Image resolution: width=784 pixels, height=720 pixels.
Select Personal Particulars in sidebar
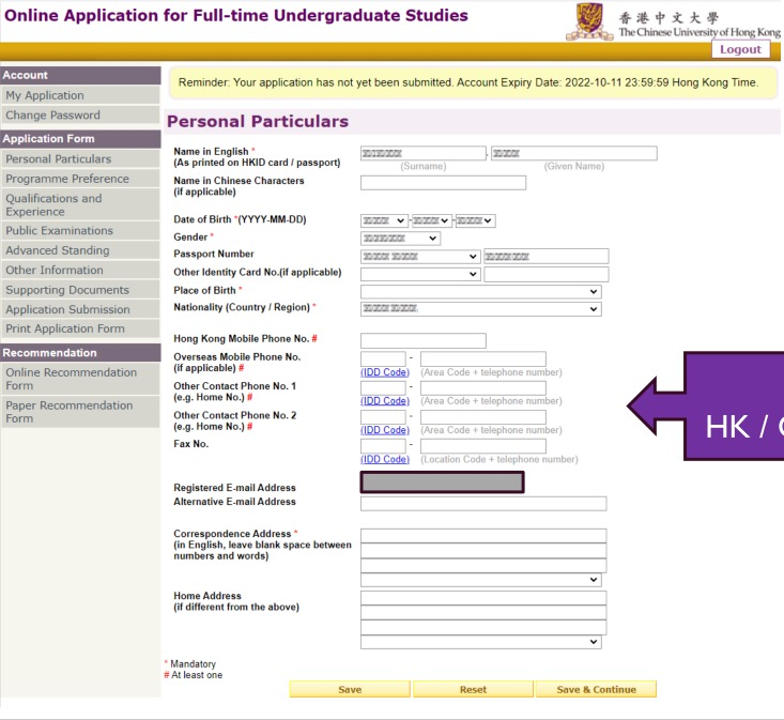pos(80,159)
